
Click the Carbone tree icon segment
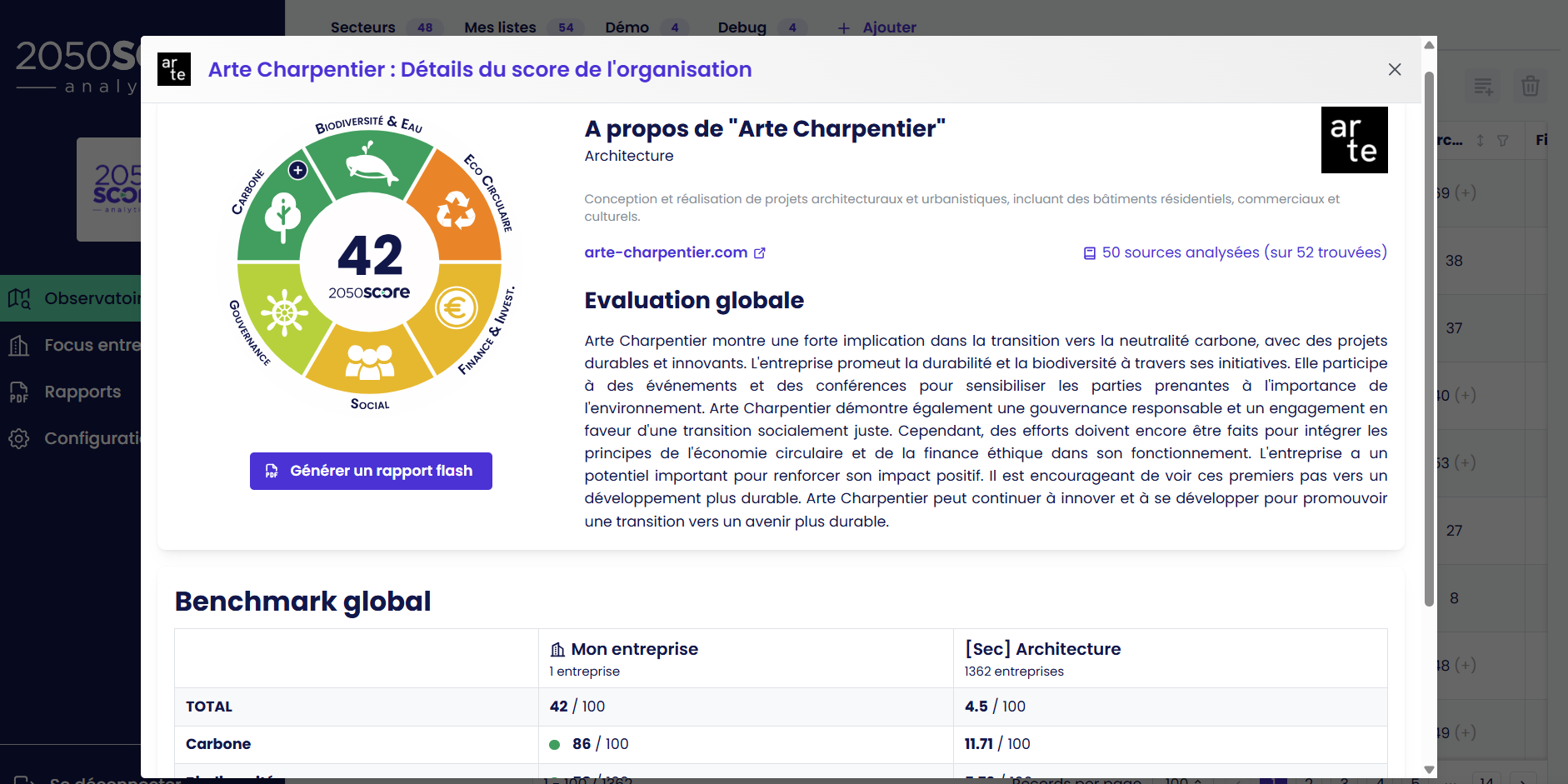[282, 216]
